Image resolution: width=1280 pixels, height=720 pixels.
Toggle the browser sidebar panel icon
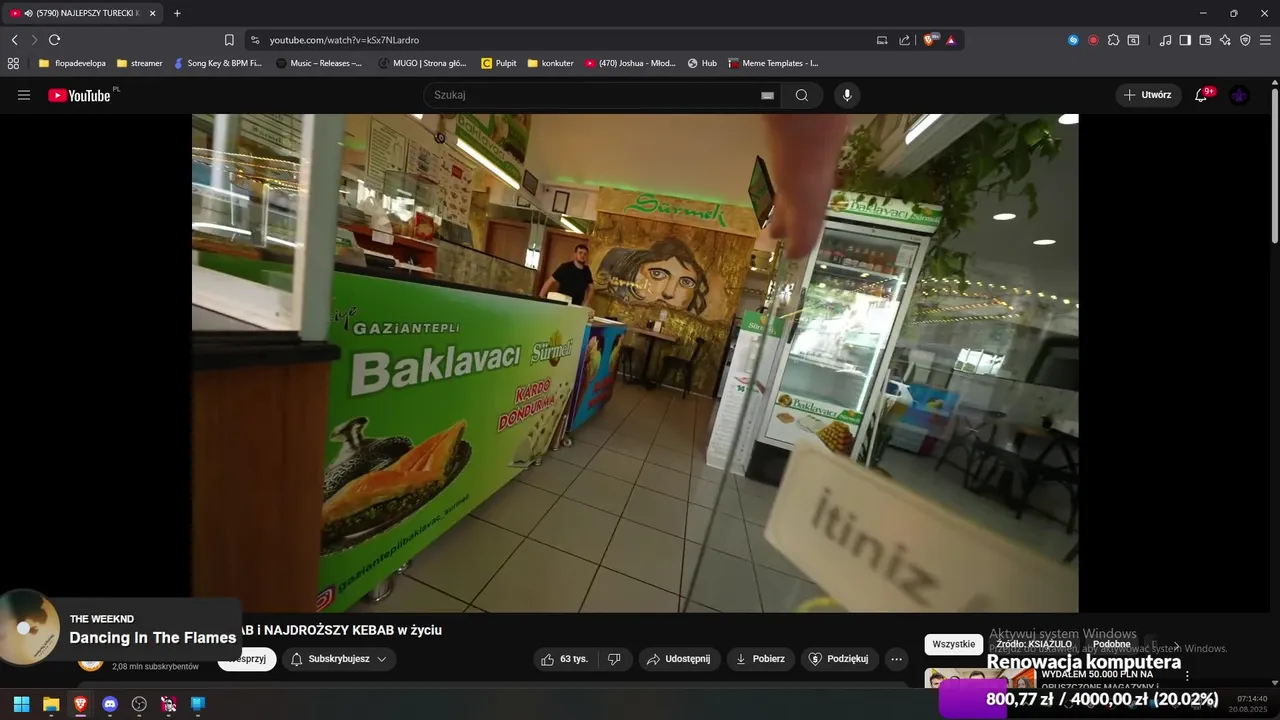point(1185,40)
